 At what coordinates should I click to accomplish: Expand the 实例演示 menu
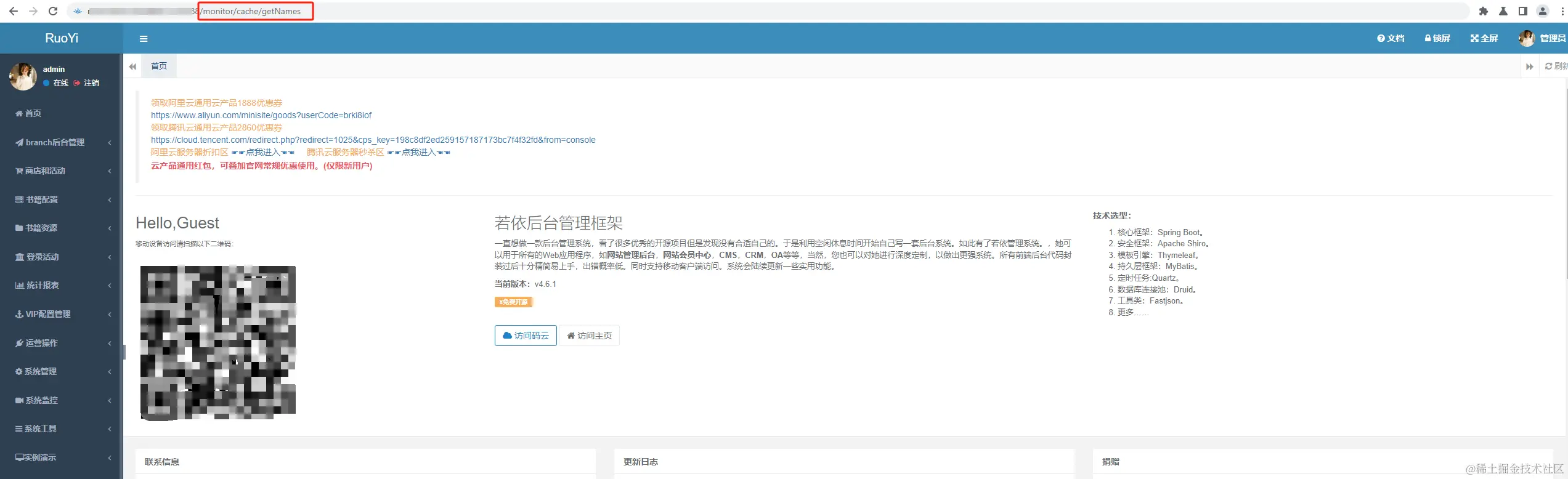pos(61,457)
